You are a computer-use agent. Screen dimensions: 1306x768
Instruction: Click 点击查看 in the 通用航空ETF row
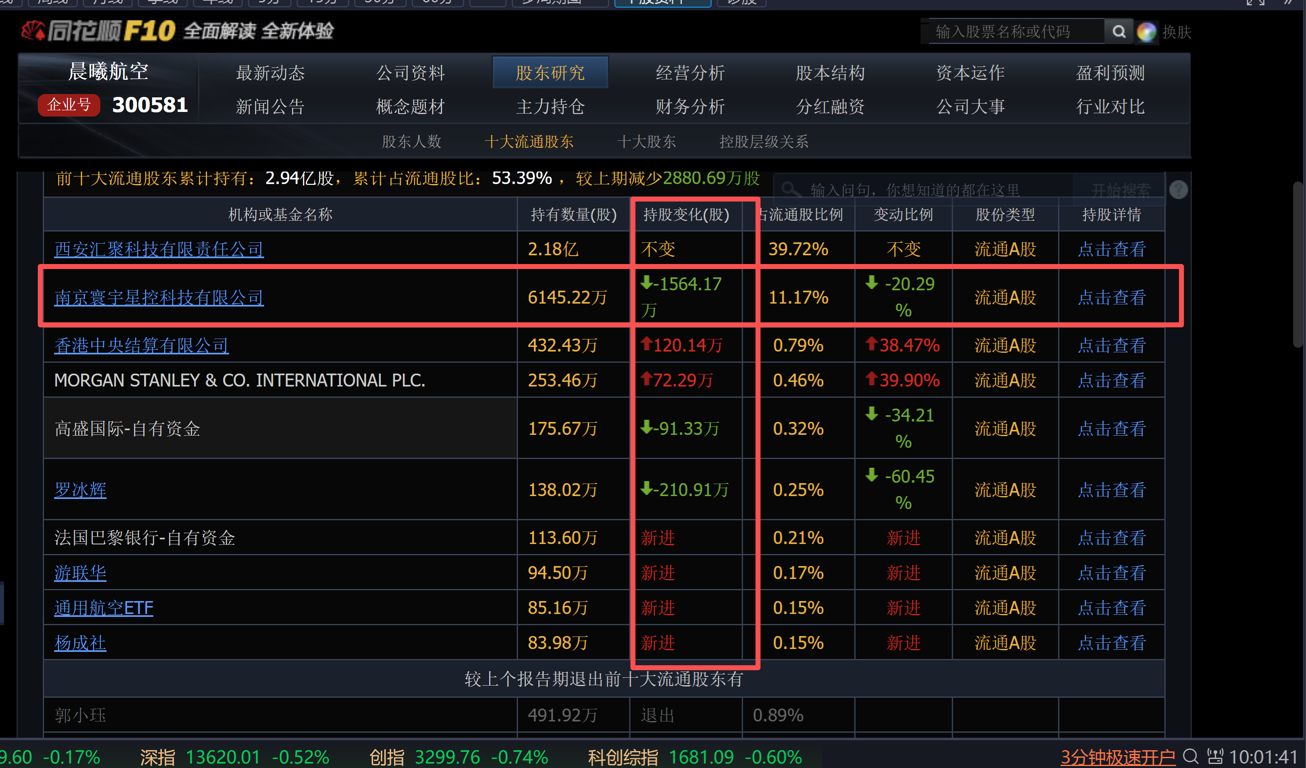pyautogui.click(x=1111, y=608)
